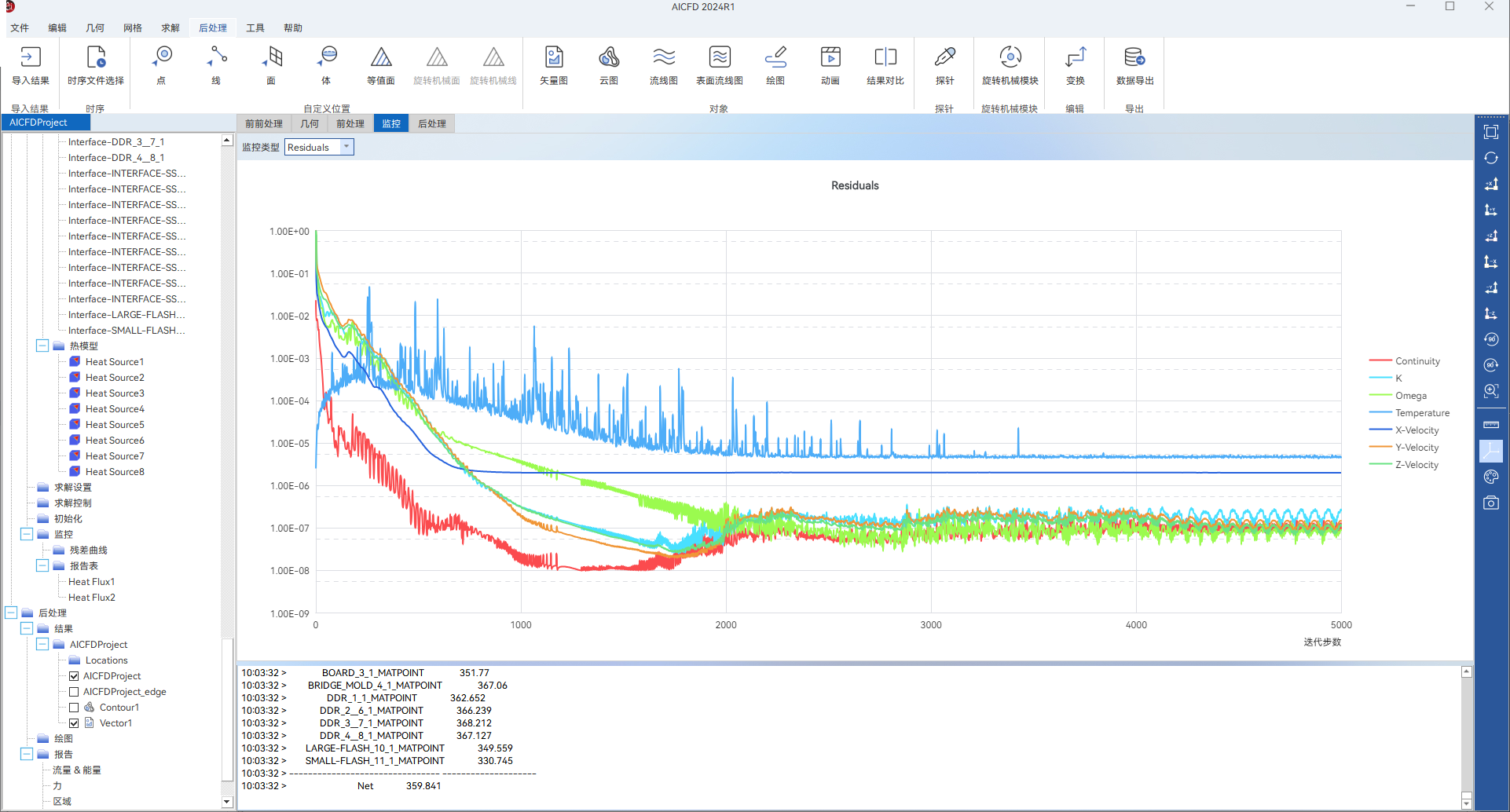Collapse the 热模型 tree node
1510x812 pixels.
coord(42,346)
